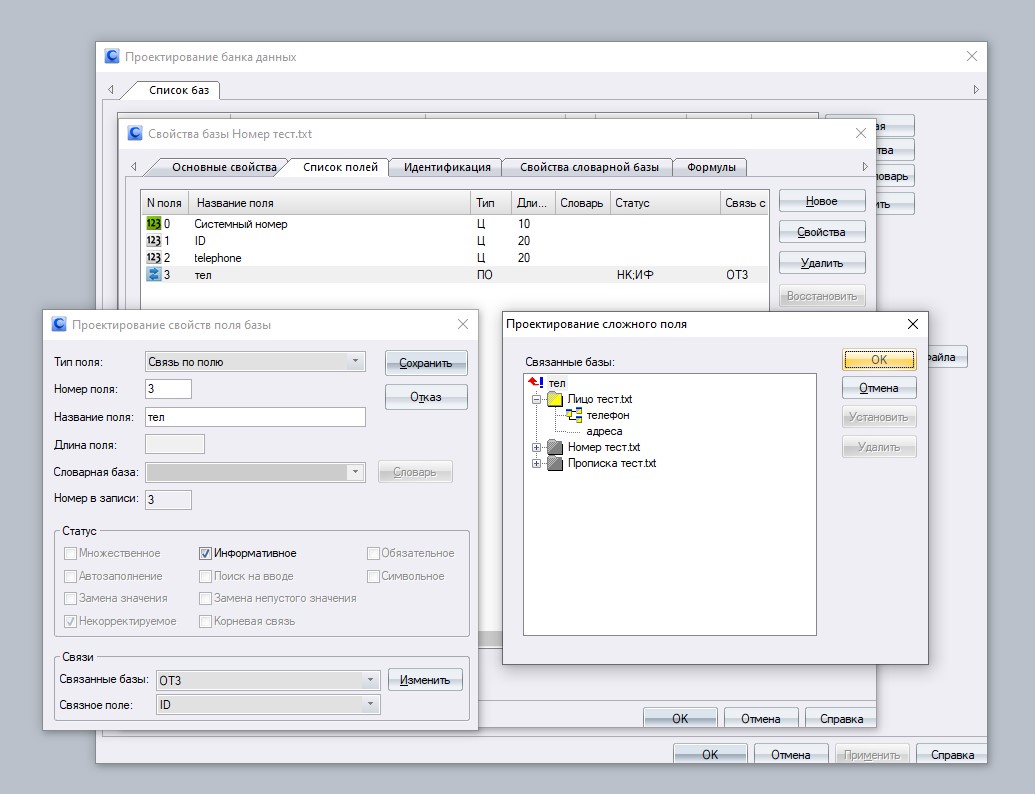
Task: Toggle the Корневая связь checkbox
Action: coord(205,621)
